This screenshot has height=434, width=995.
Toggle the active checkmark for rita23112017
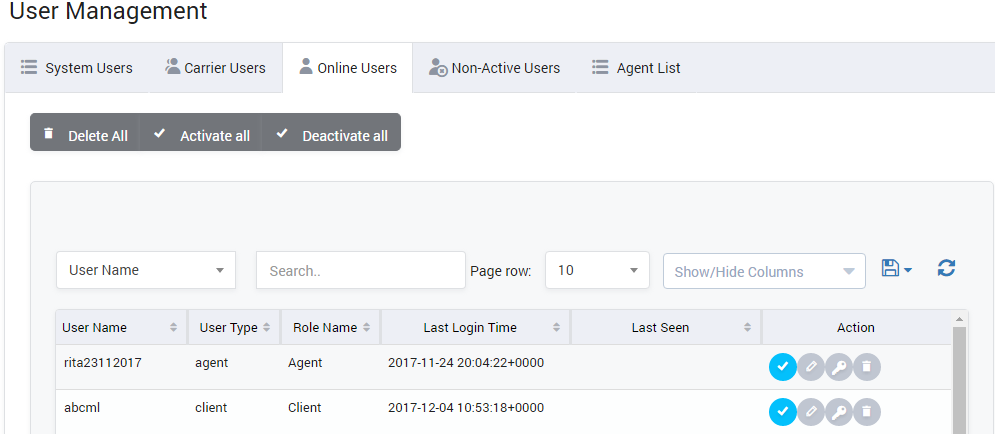click(782, 367)
